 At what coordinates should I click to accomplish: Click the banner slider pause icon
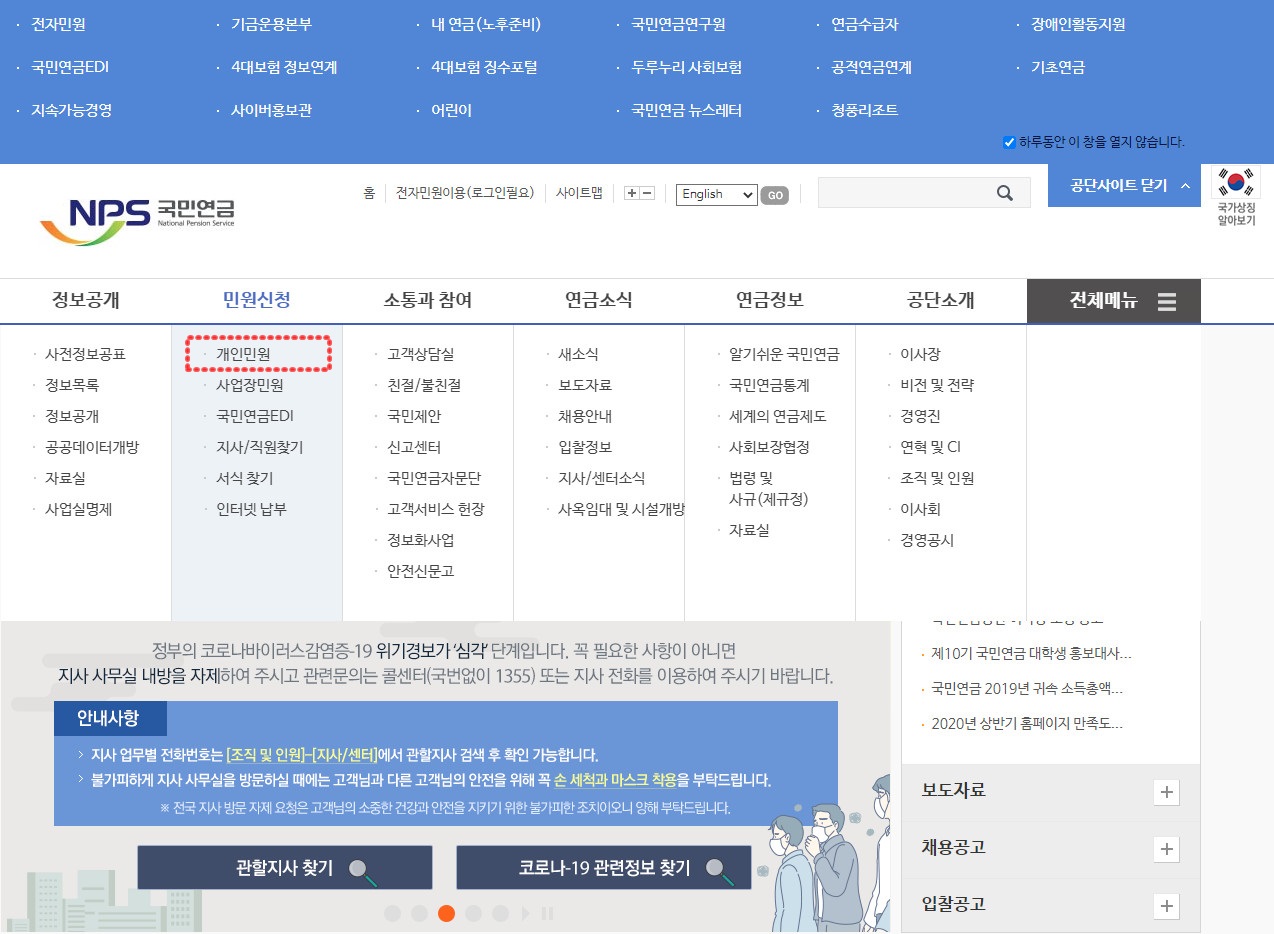pos(547,913)
